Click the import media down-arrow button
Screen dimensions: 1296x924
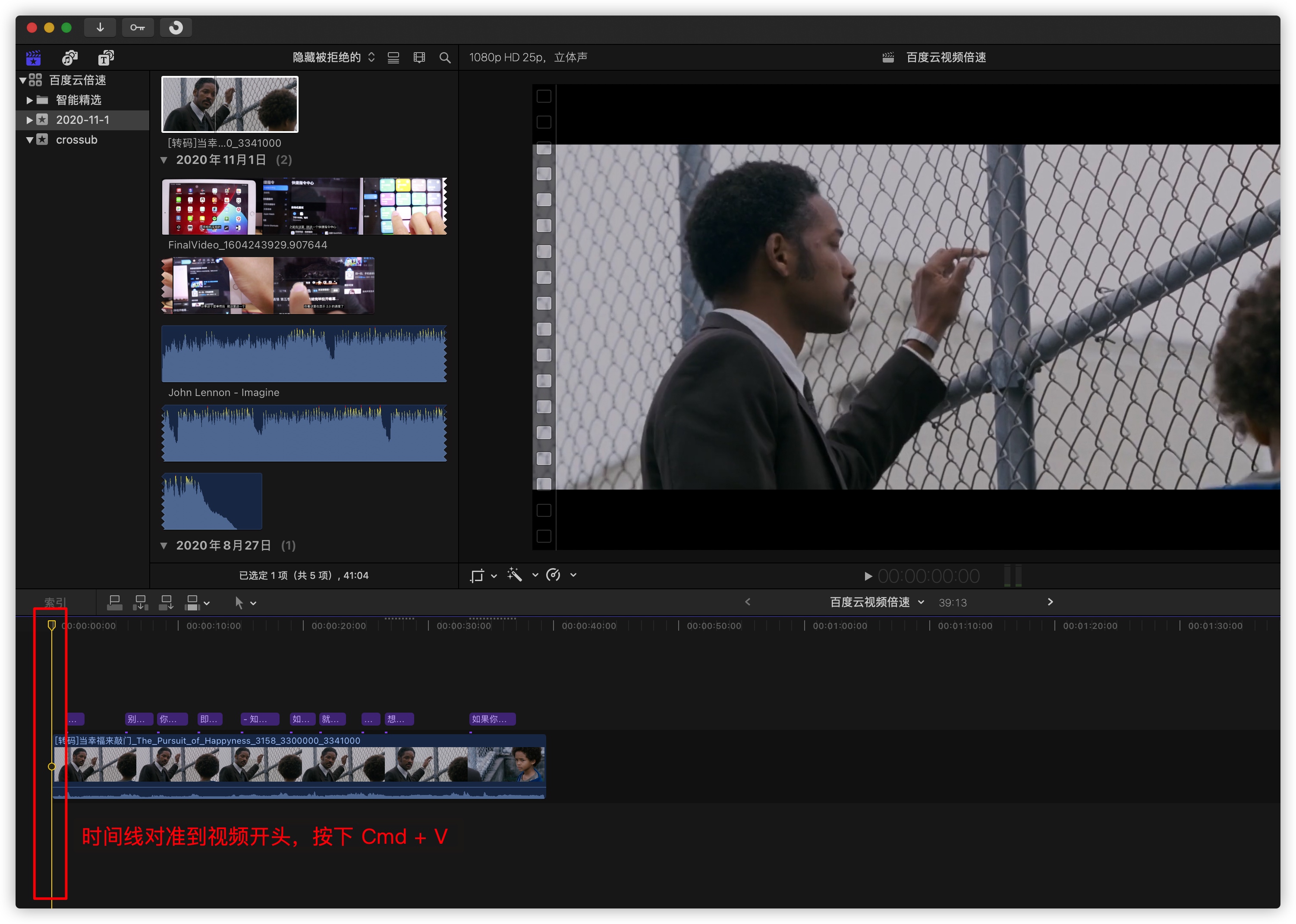point(100,27)
